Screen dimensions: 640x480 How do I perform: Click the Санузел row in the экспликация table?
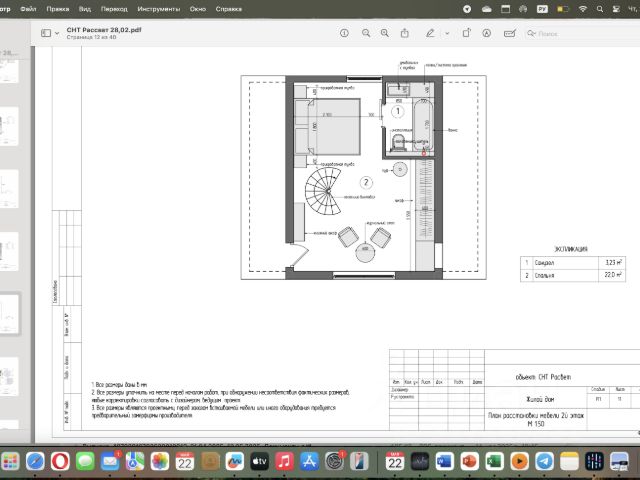573,262
